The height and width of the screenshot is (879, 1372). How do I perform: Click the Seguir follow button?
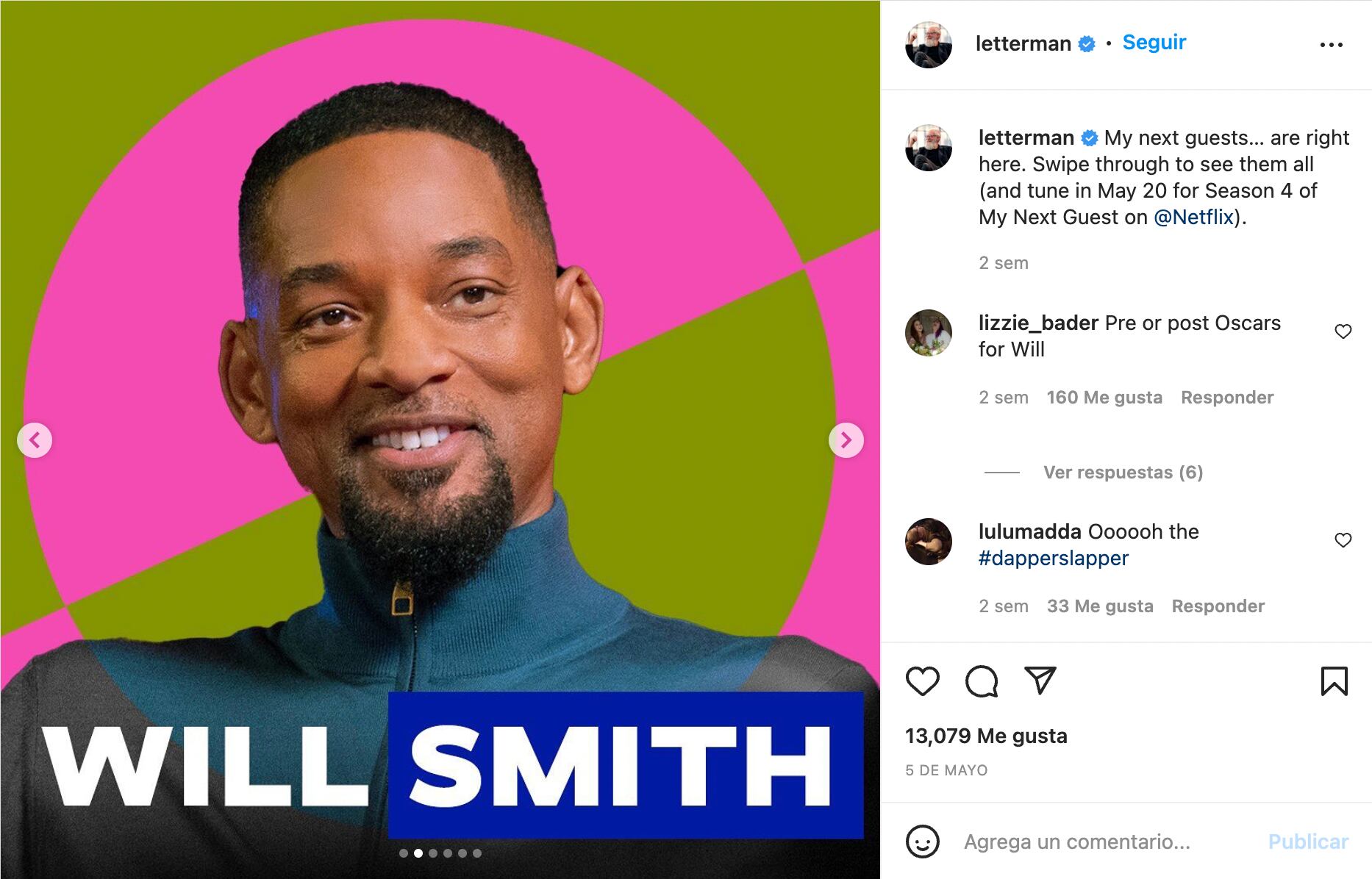[1154, 43]
